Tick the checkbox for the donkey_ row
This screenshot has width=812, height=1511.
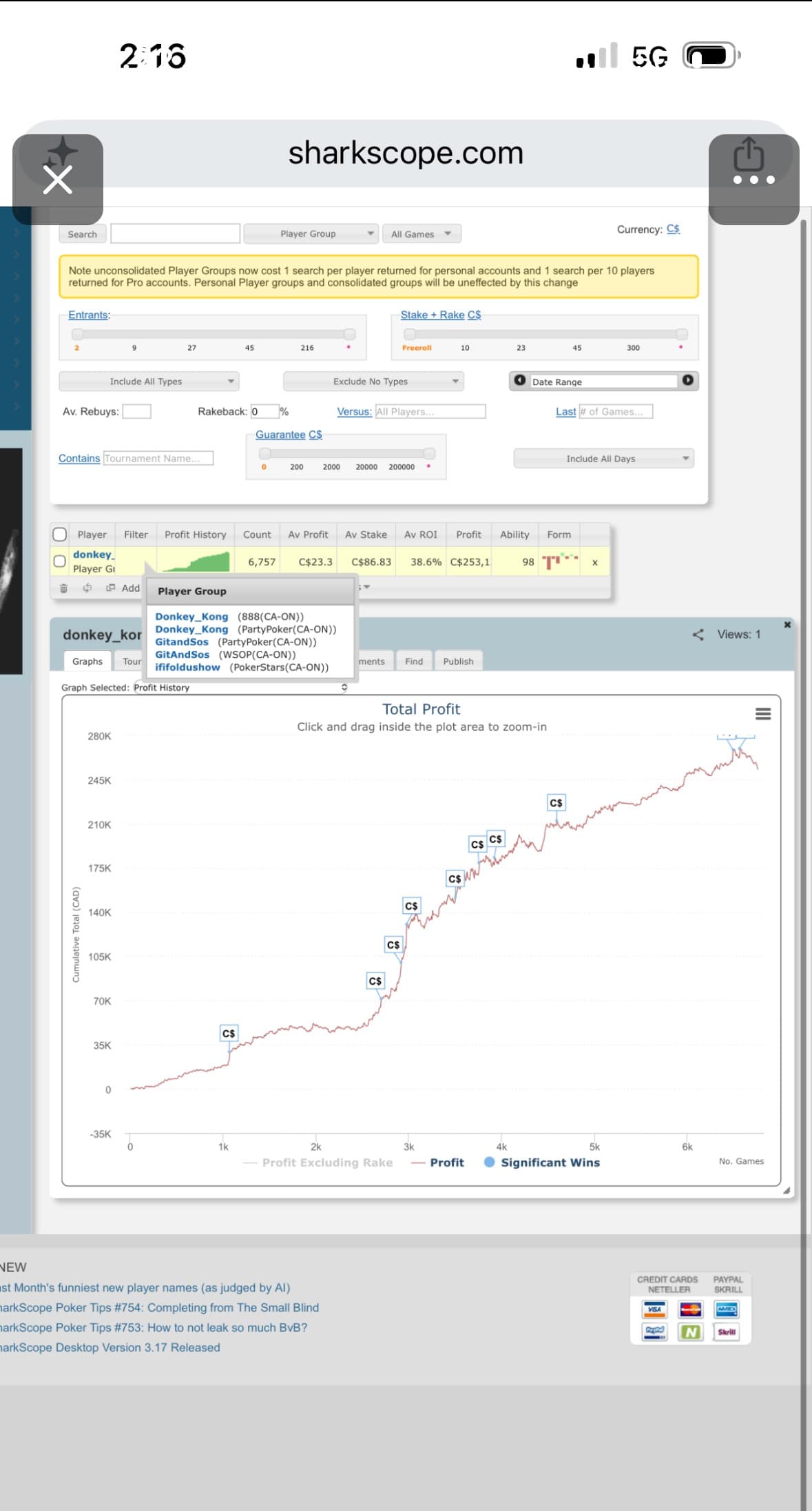pos(60,561)
